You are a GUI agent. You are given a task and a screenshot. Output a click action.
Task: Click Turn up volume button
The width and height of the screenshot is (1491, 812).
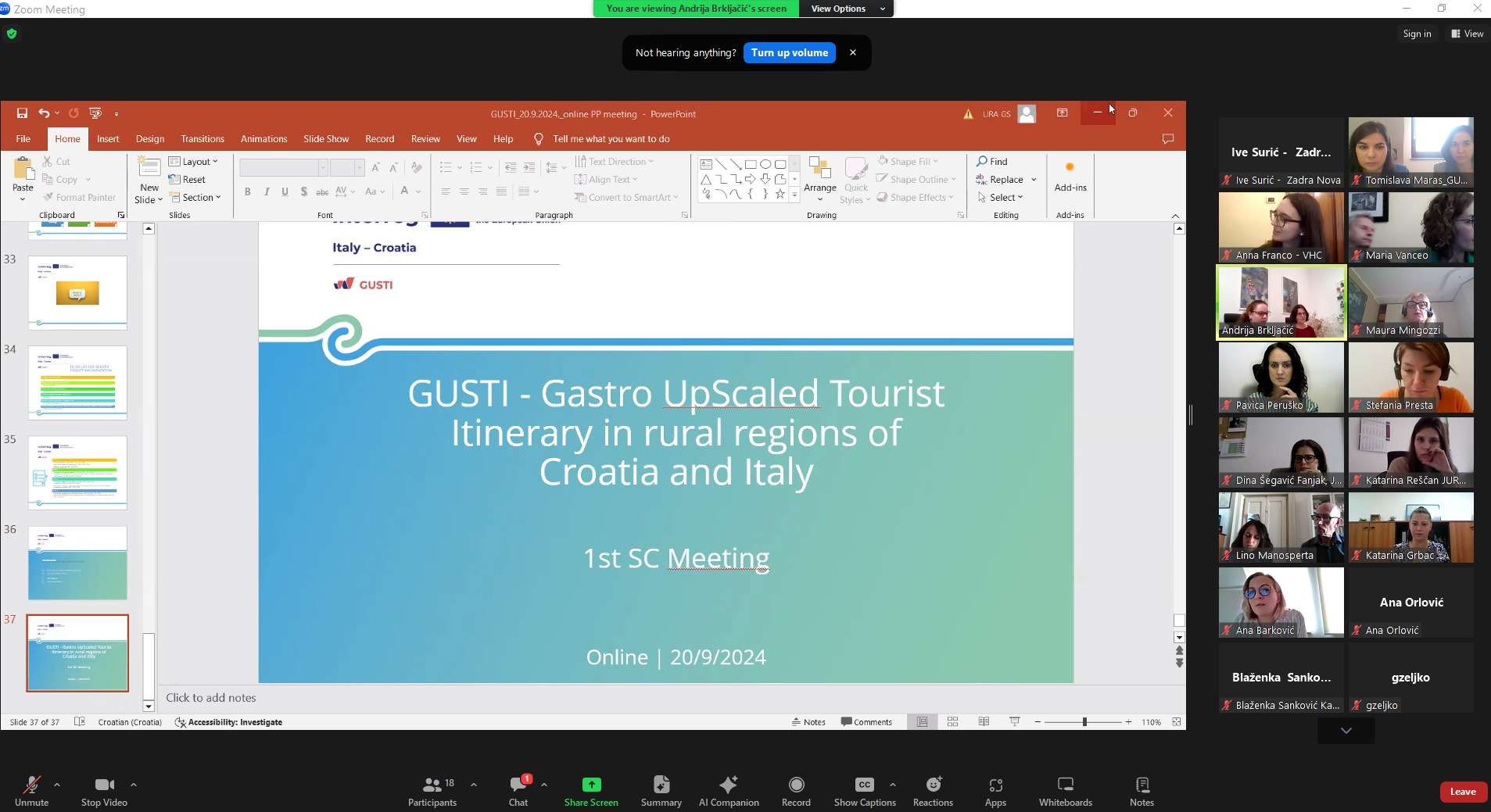(790, 53)
